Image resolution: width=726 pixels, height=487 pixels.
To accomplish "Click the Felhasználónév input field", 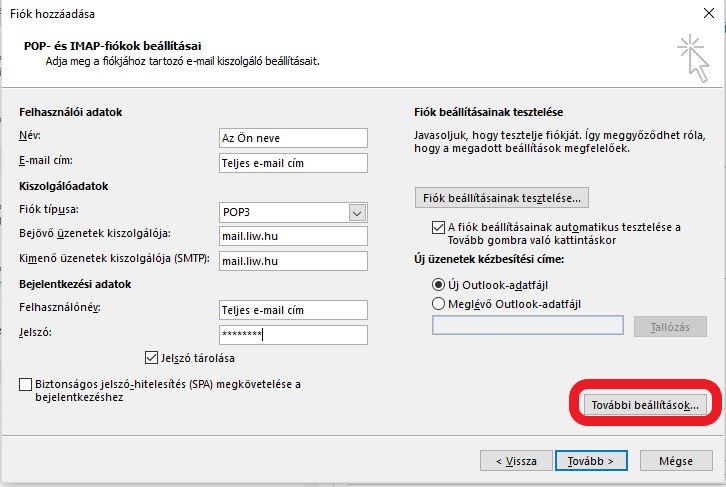I will coord(292,309).
